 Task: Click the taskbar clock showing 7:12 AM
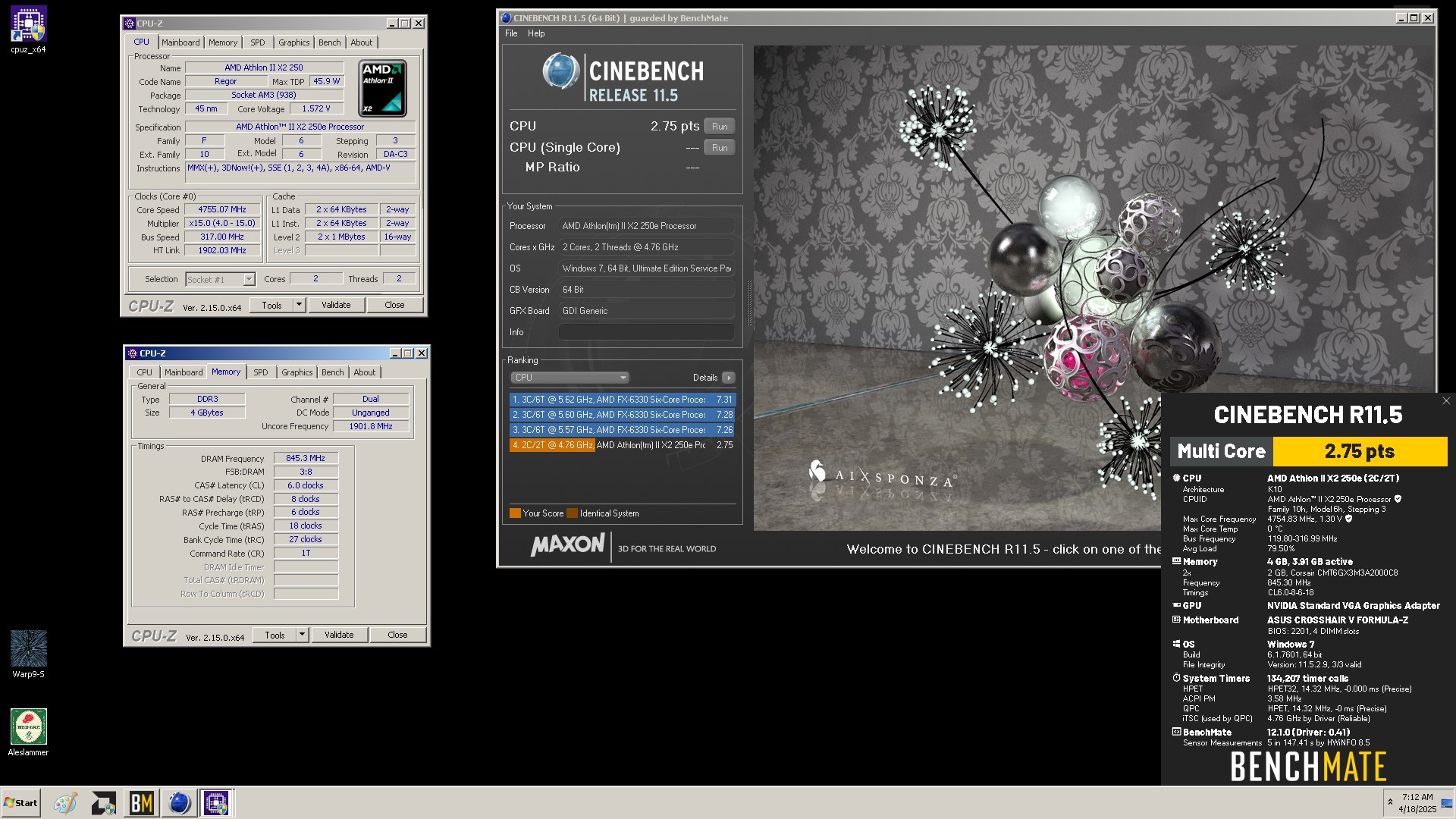point(1417,803)
